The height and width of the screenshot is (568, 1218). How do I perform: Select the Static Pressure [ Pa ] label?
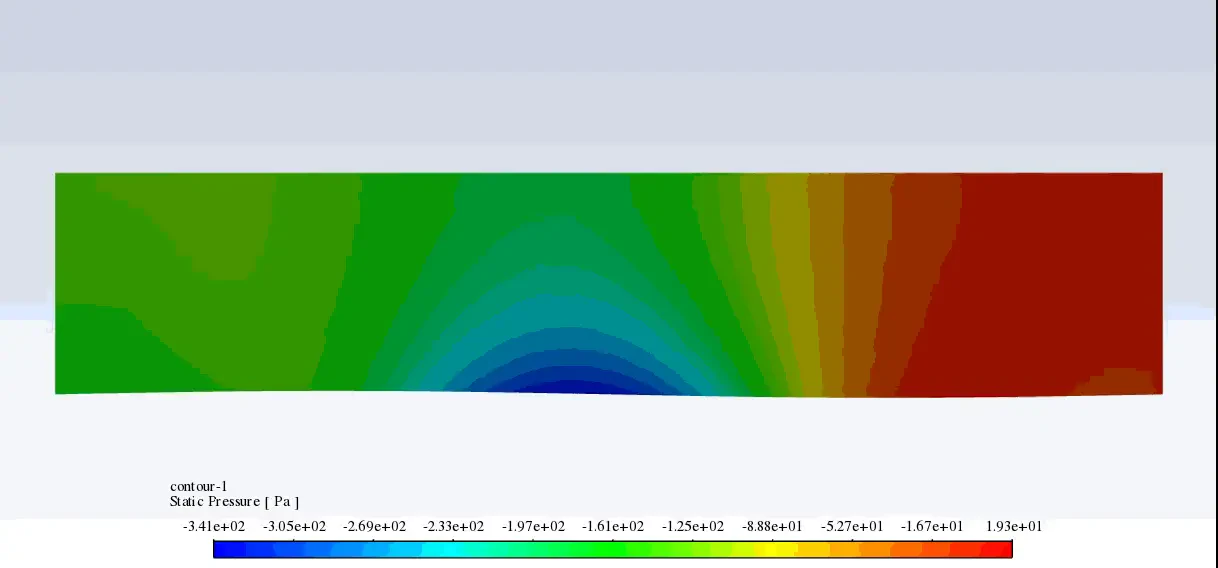[234, 501]
